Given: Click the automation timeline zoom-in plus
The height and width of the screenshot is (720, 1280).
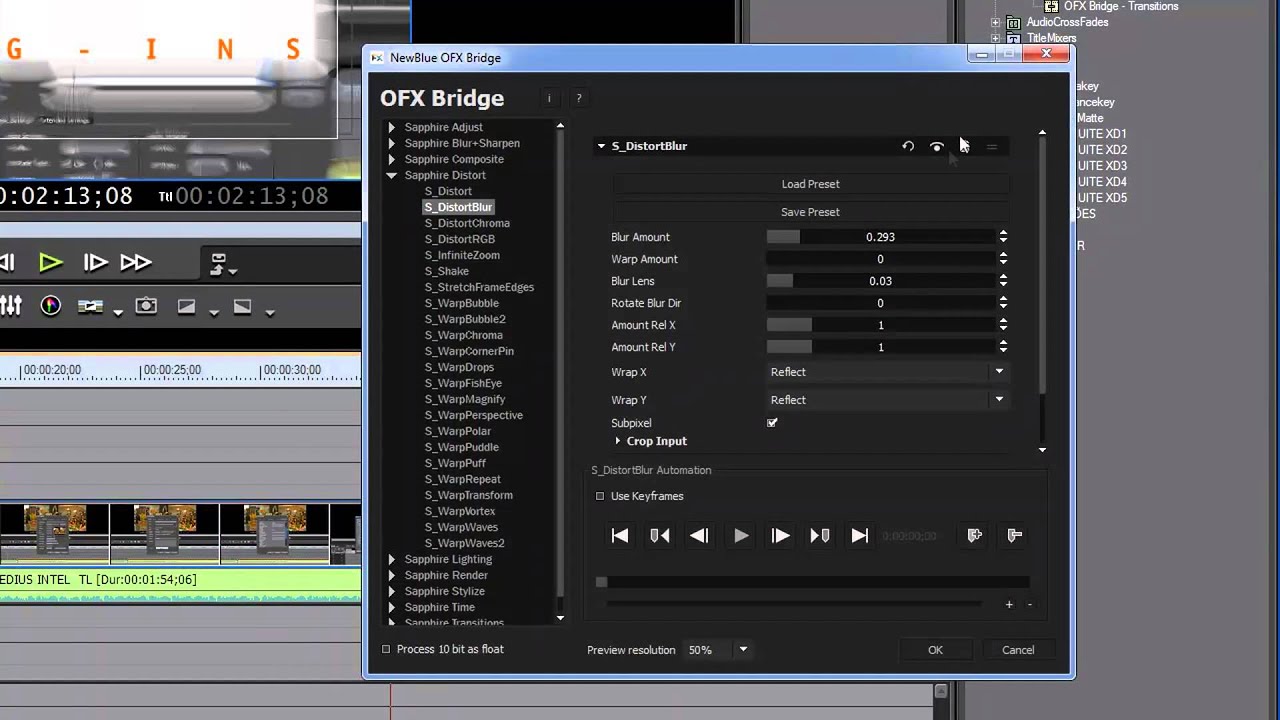Looking at the screenshot, I should tap(1009, 604).
